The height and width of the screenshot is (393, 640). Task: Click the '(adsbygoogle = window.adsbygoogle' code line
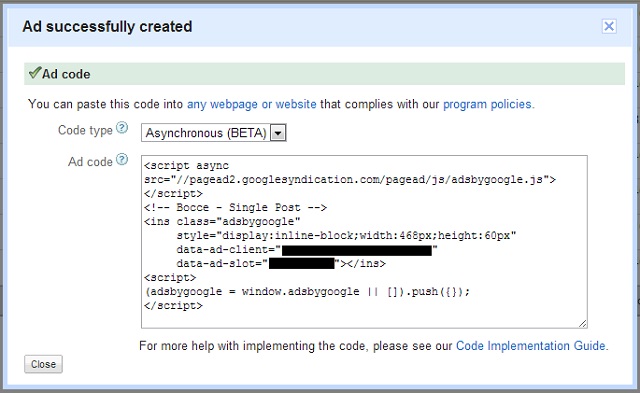pyautogui.click(x=307, y=291)
